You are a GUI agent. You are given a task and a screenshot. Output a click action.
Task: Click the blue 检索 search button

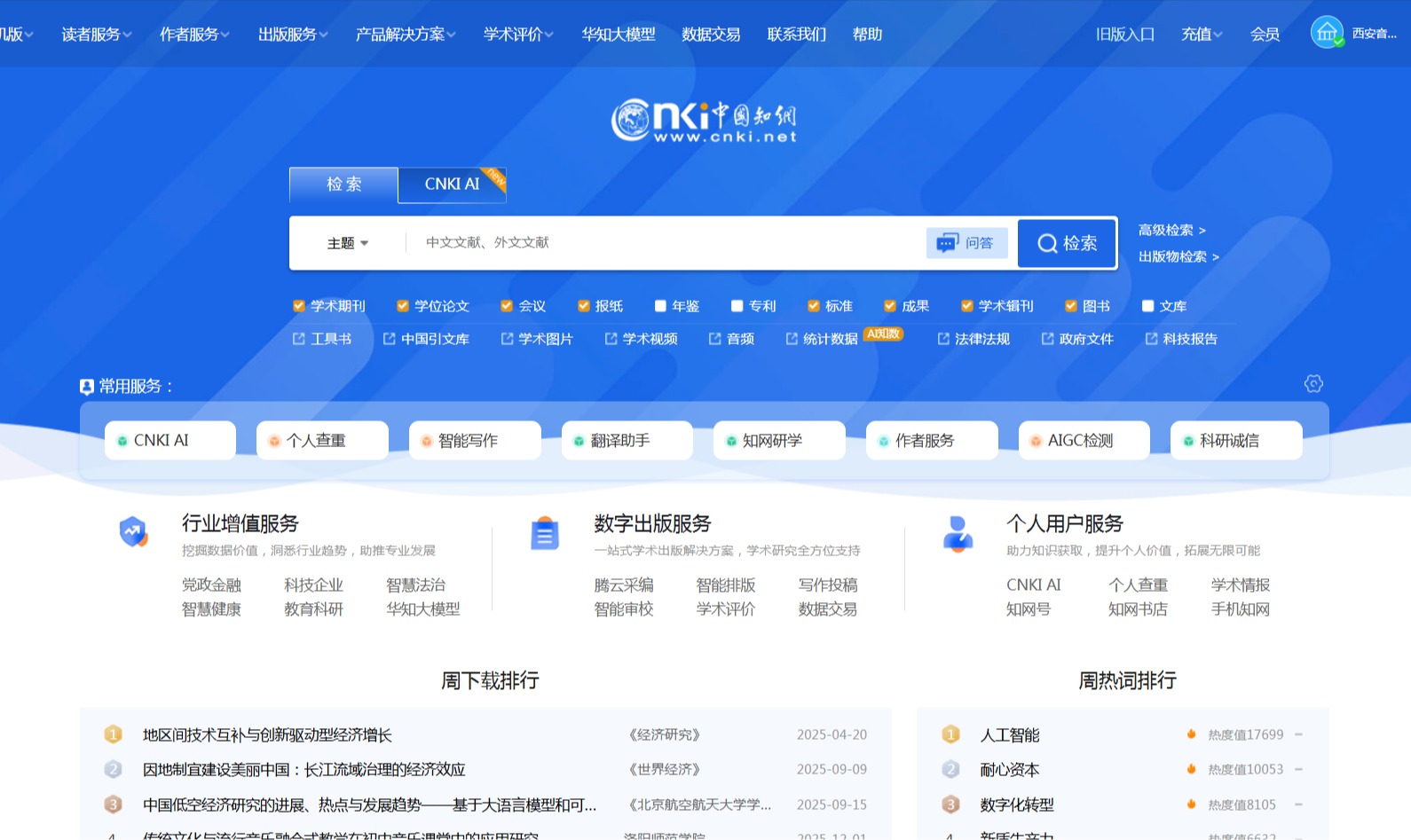point(1067,243)
